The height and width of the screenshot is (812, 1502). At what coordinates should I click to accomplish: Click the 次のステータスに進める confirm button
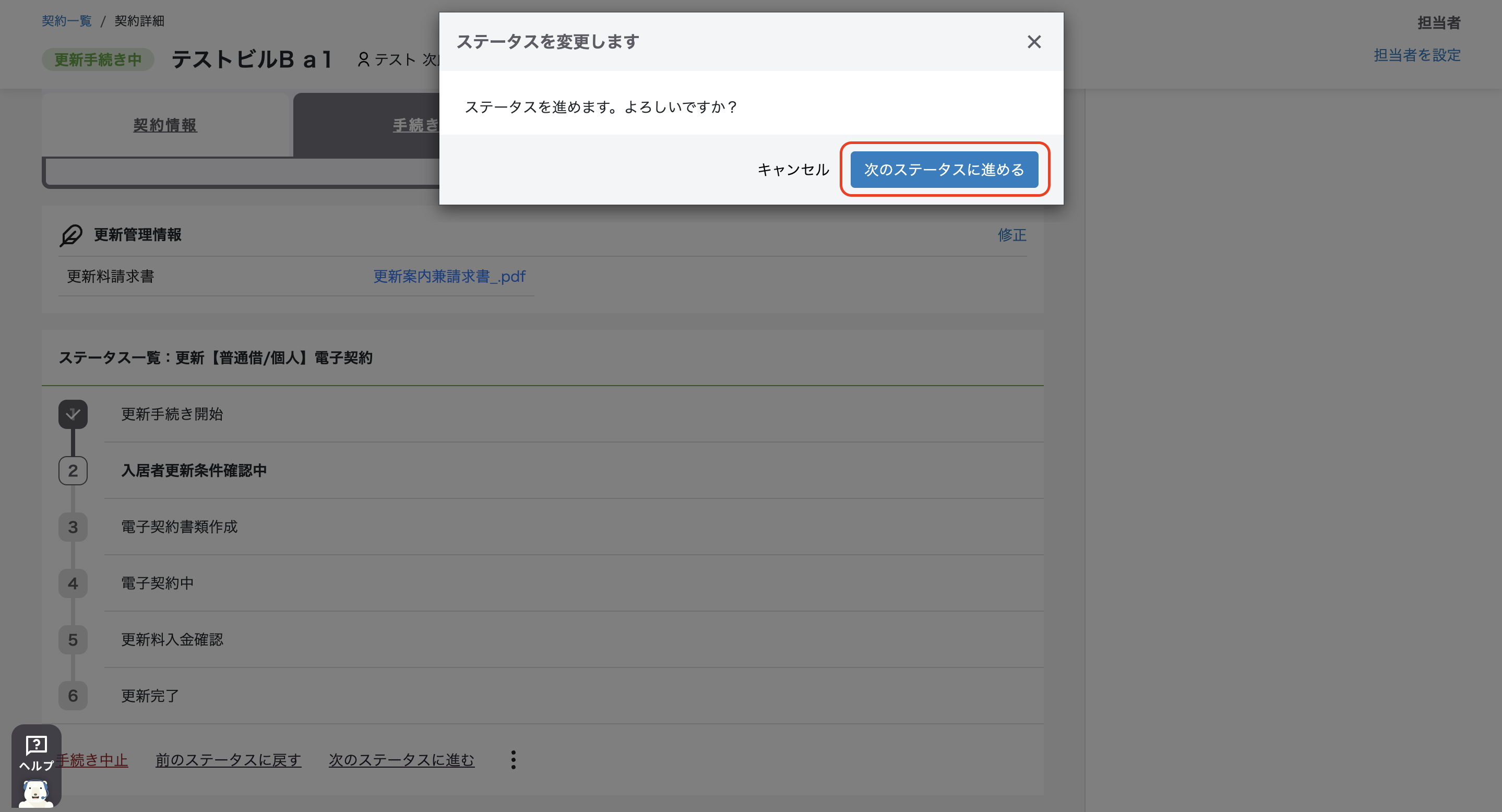pos(944,170)
